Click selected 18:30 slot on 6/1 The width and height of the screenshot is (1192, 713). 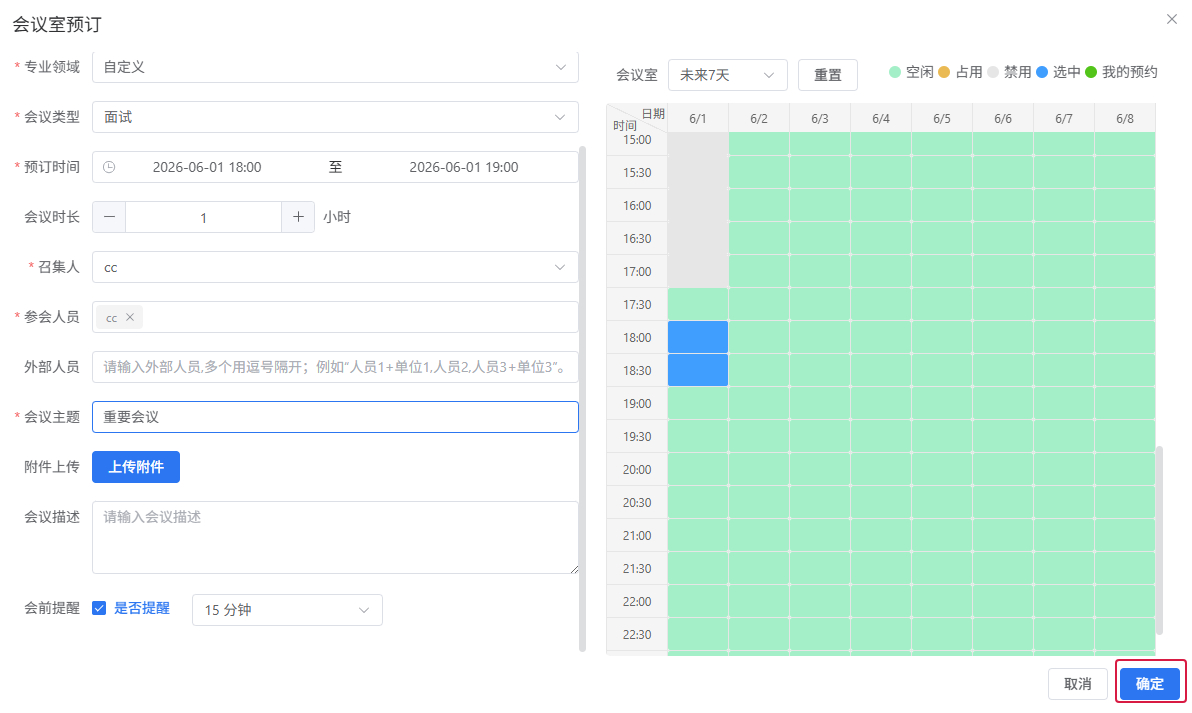click(698, 370)
